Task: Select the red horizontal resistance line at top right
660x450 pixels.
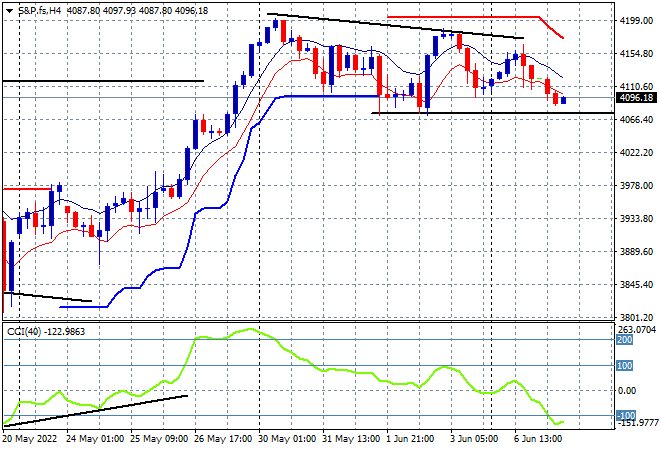Action: pos(463,17)
